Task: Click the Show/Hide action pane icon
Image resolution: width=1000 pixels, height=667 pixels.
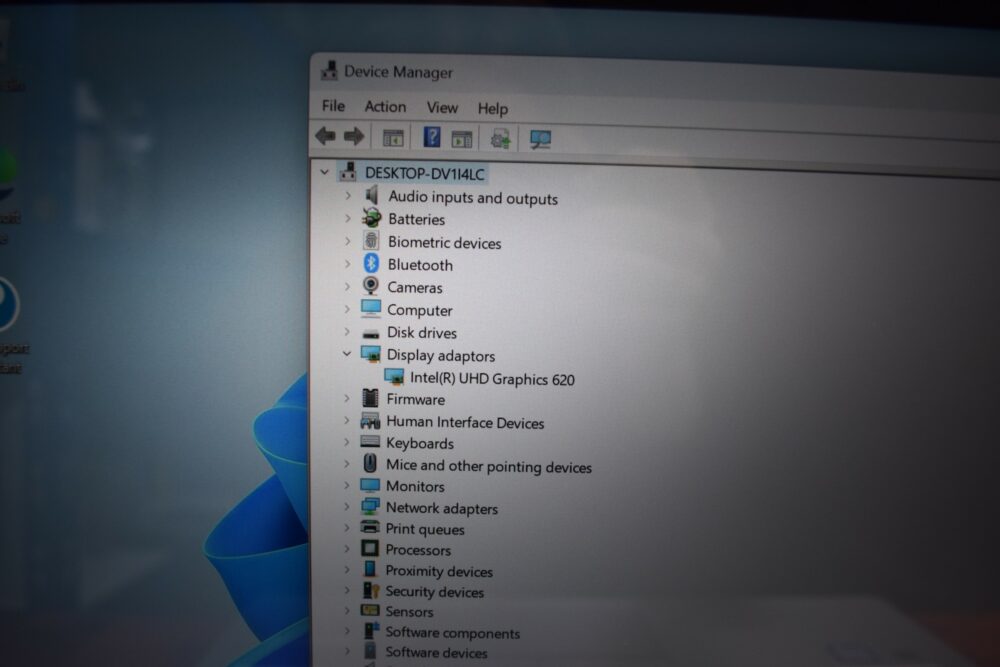Action: tap(462, 138)
